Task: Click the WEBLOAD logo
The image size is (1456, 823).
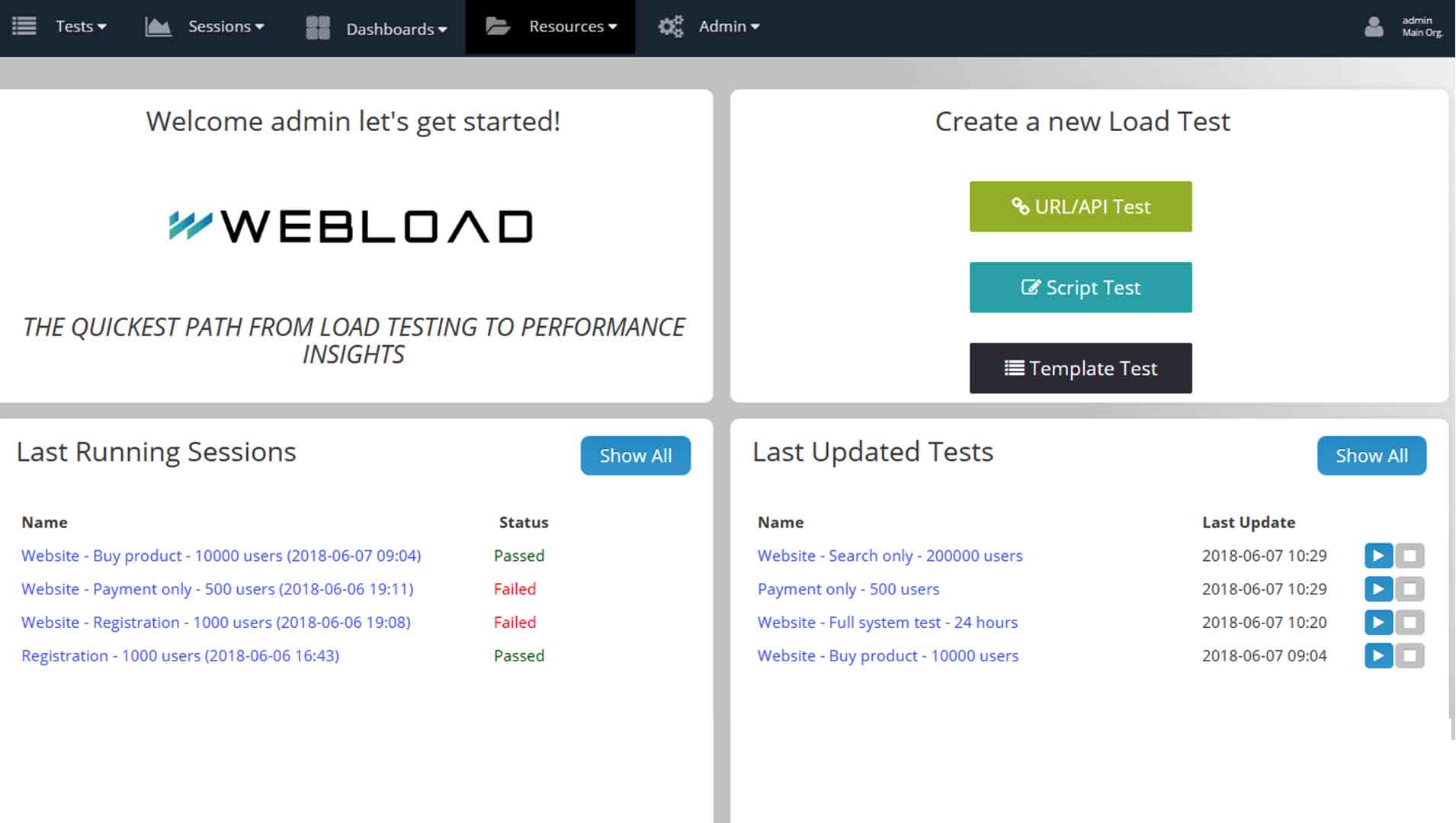Action: (x=351, y=226)
